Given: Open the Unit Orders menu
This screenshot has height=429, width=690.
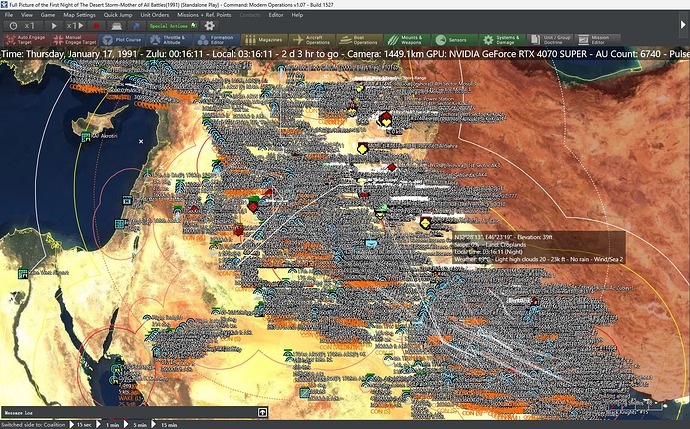Looking at the screenshot, I should [154, 15].
